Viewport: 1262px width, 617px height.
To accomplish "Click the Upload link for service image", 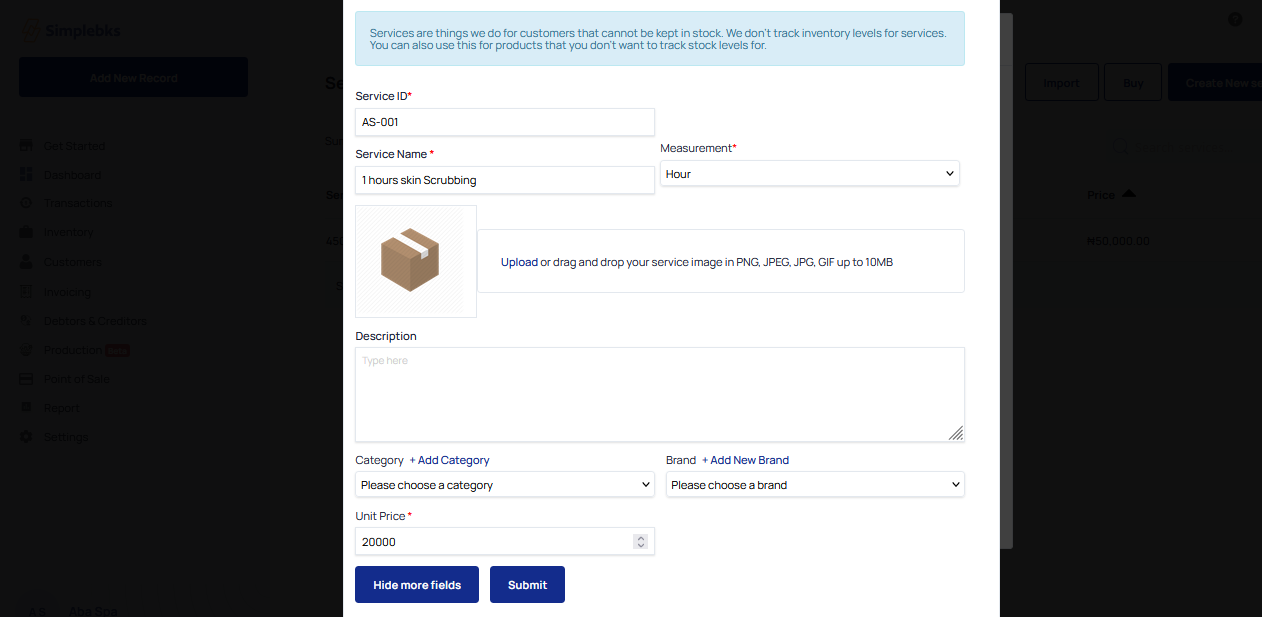I will point(519,262).
